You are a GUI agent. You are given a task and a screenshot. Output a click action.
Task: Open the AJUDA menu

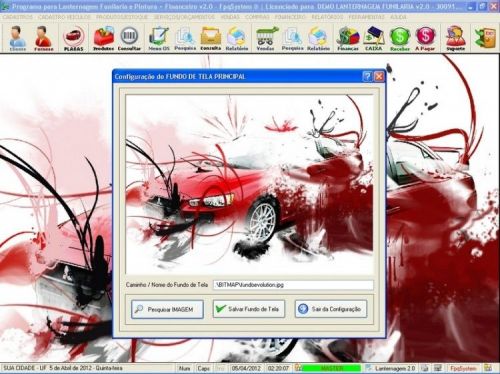tap(398, 17)
